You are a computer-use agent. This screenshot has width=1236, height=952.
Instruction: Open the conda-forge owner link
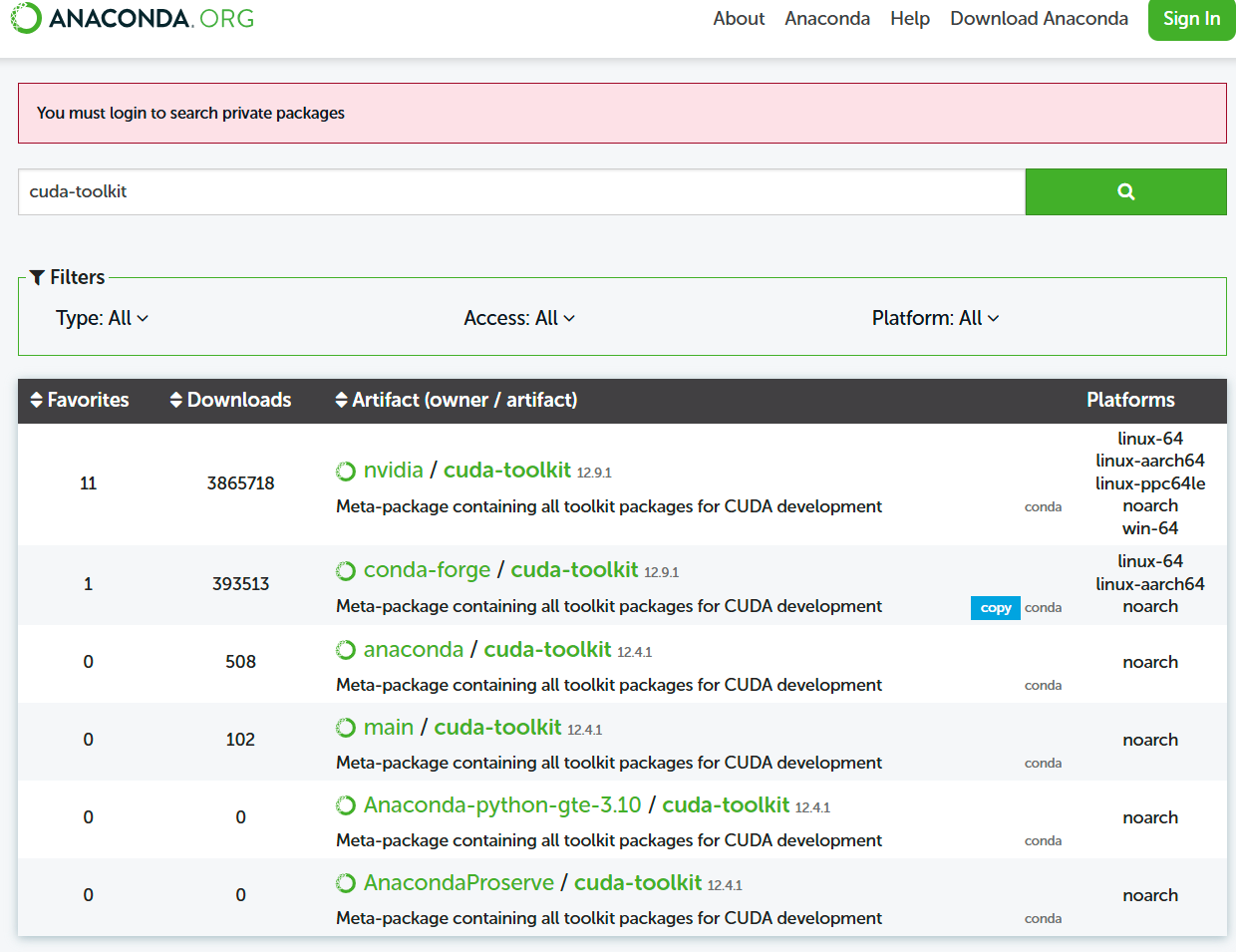point(428,570)
